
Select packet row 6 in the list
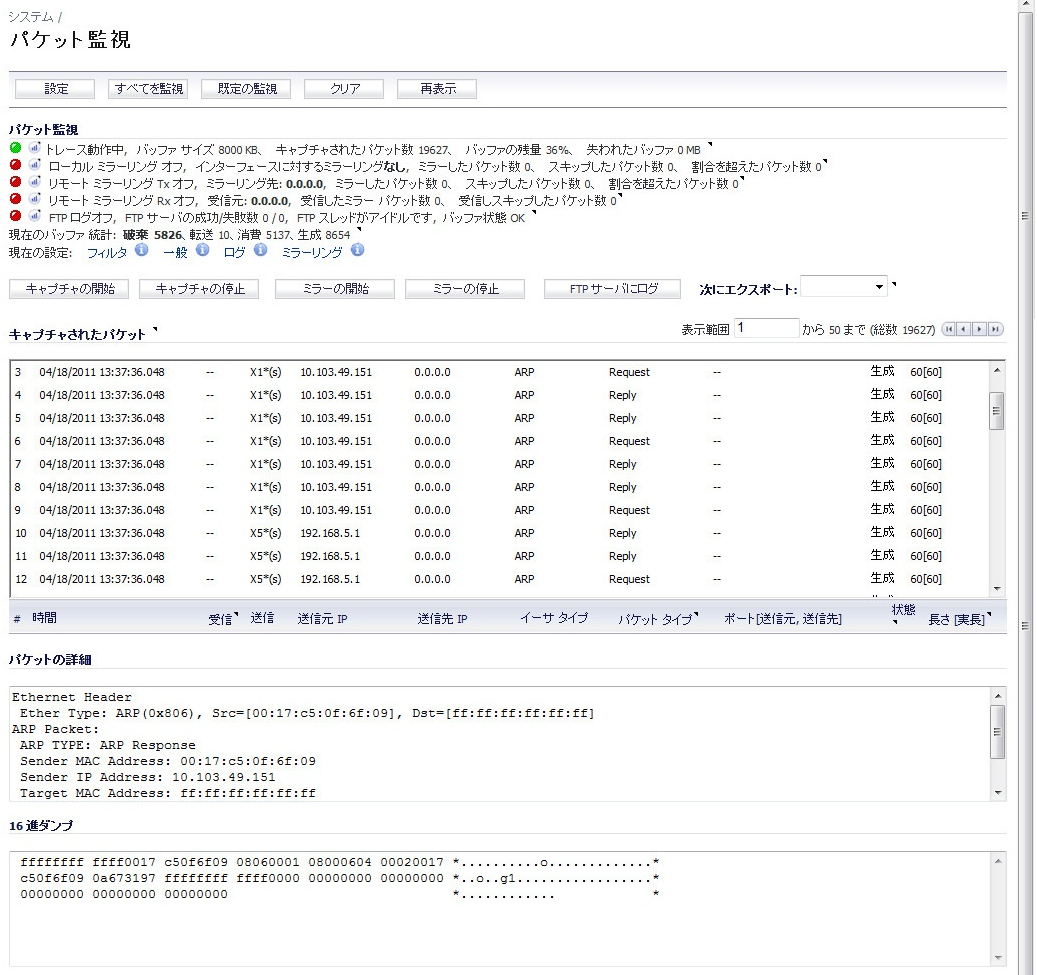click(500, 441)
